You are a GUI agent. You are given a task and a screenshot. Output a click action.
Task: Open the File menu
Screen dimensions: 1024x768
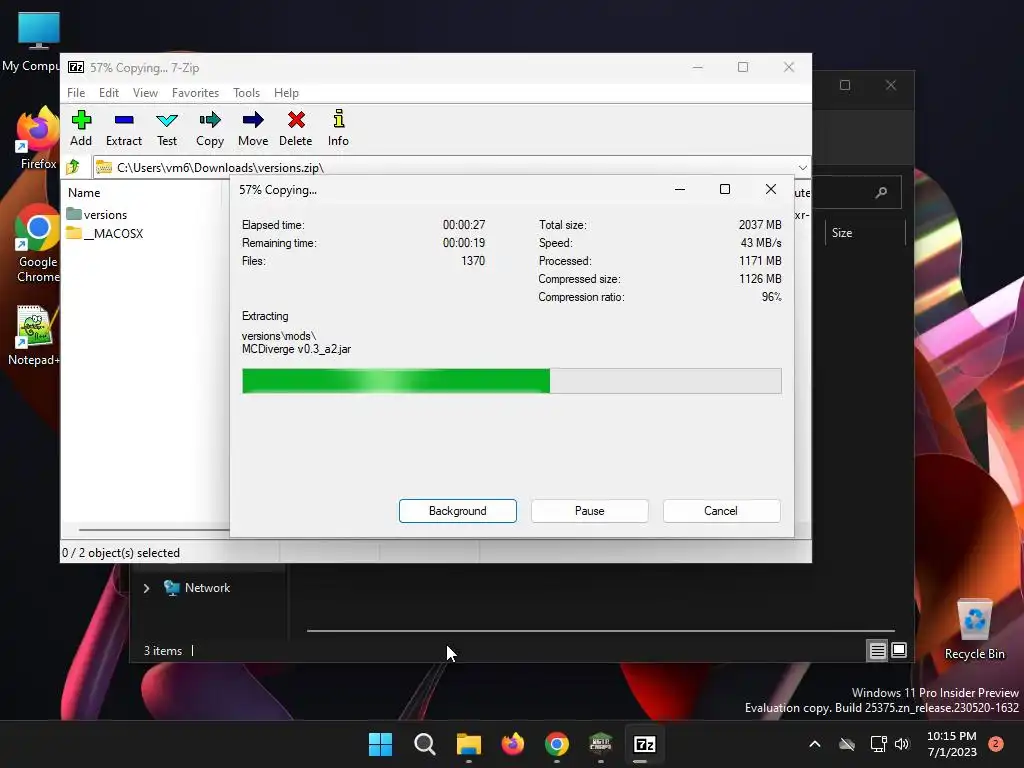click(x=76, y=93)
